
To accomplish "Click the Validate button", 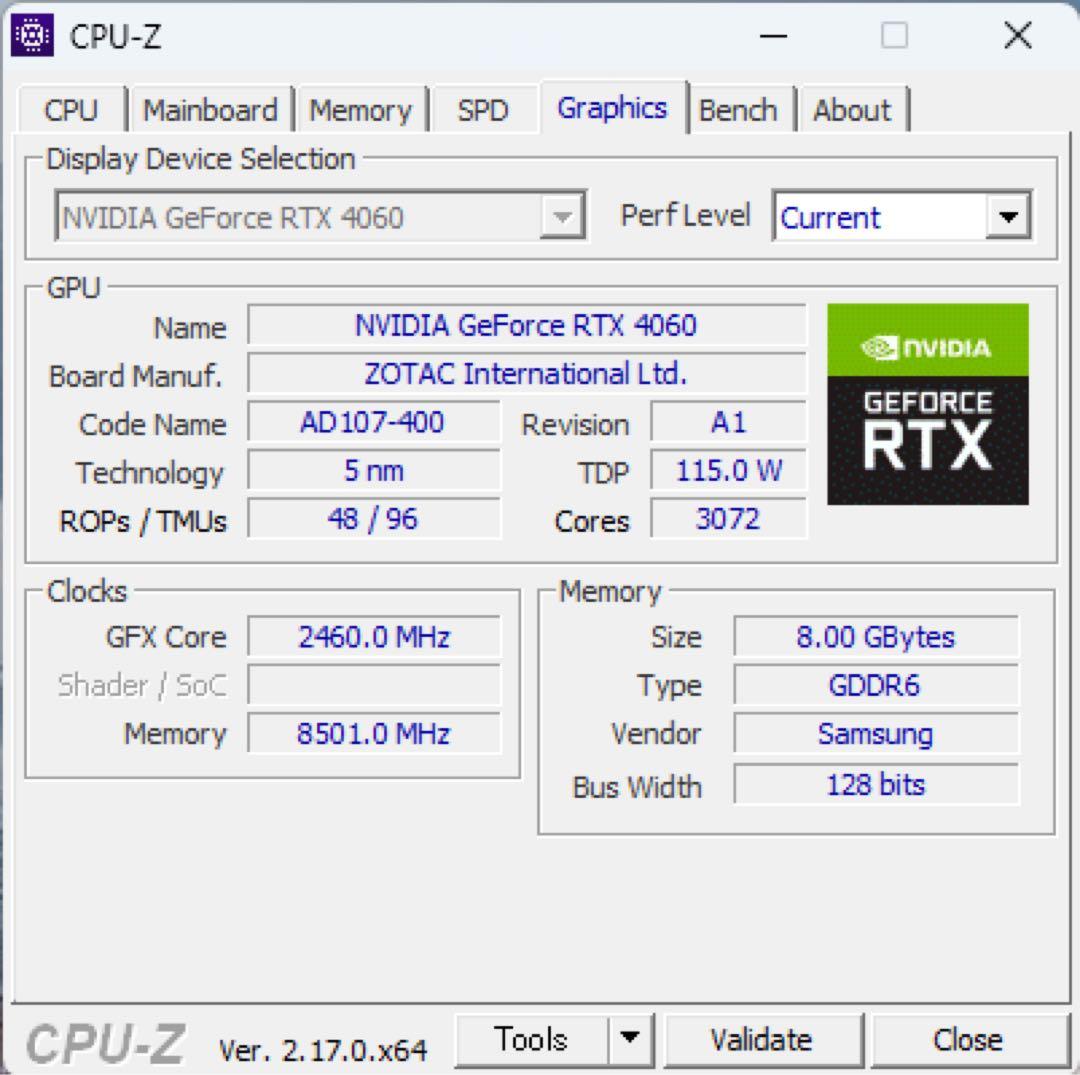I will coord(764,1039).
